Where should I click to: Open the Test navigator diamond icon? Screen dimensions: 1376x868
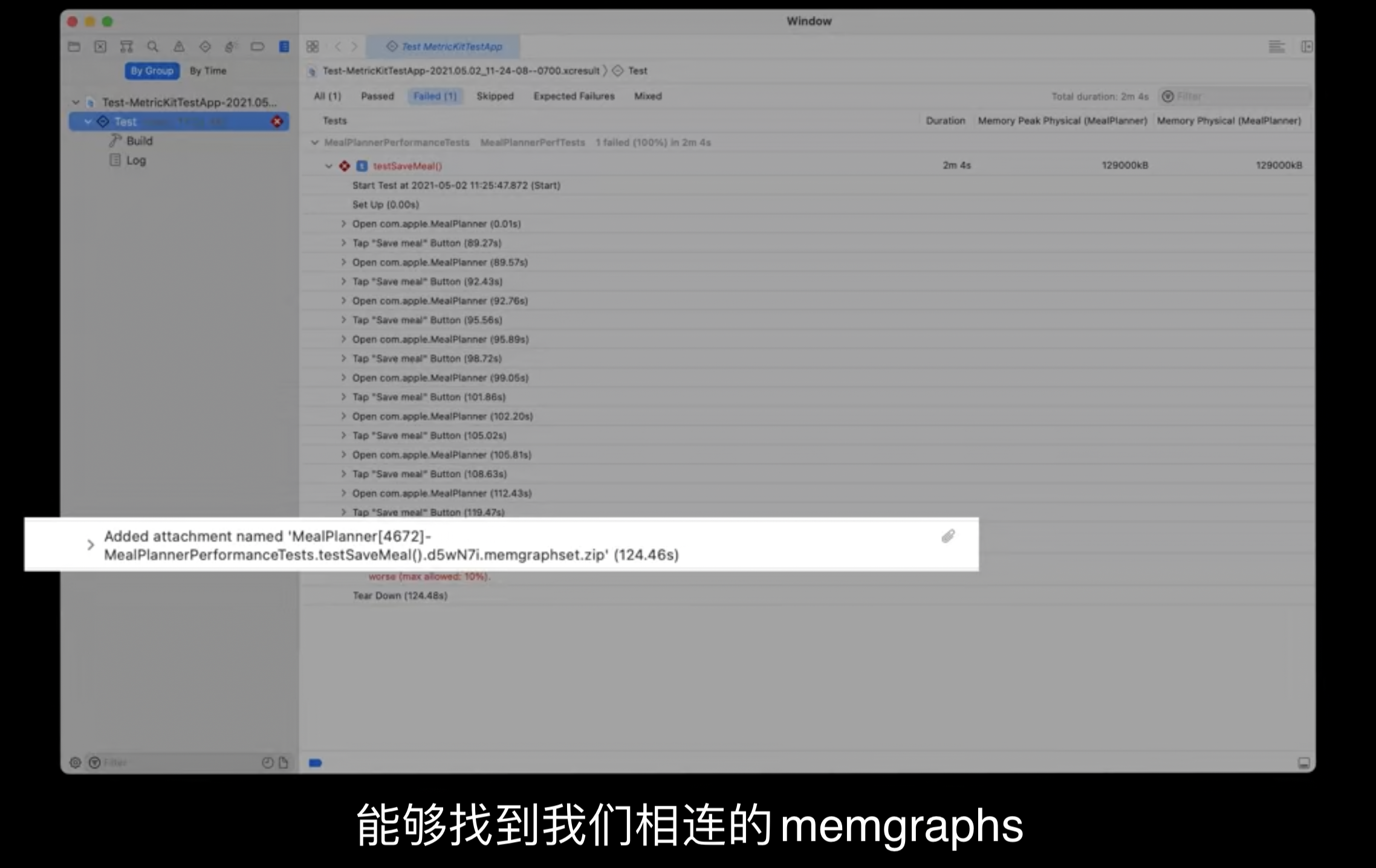point(205,47)
